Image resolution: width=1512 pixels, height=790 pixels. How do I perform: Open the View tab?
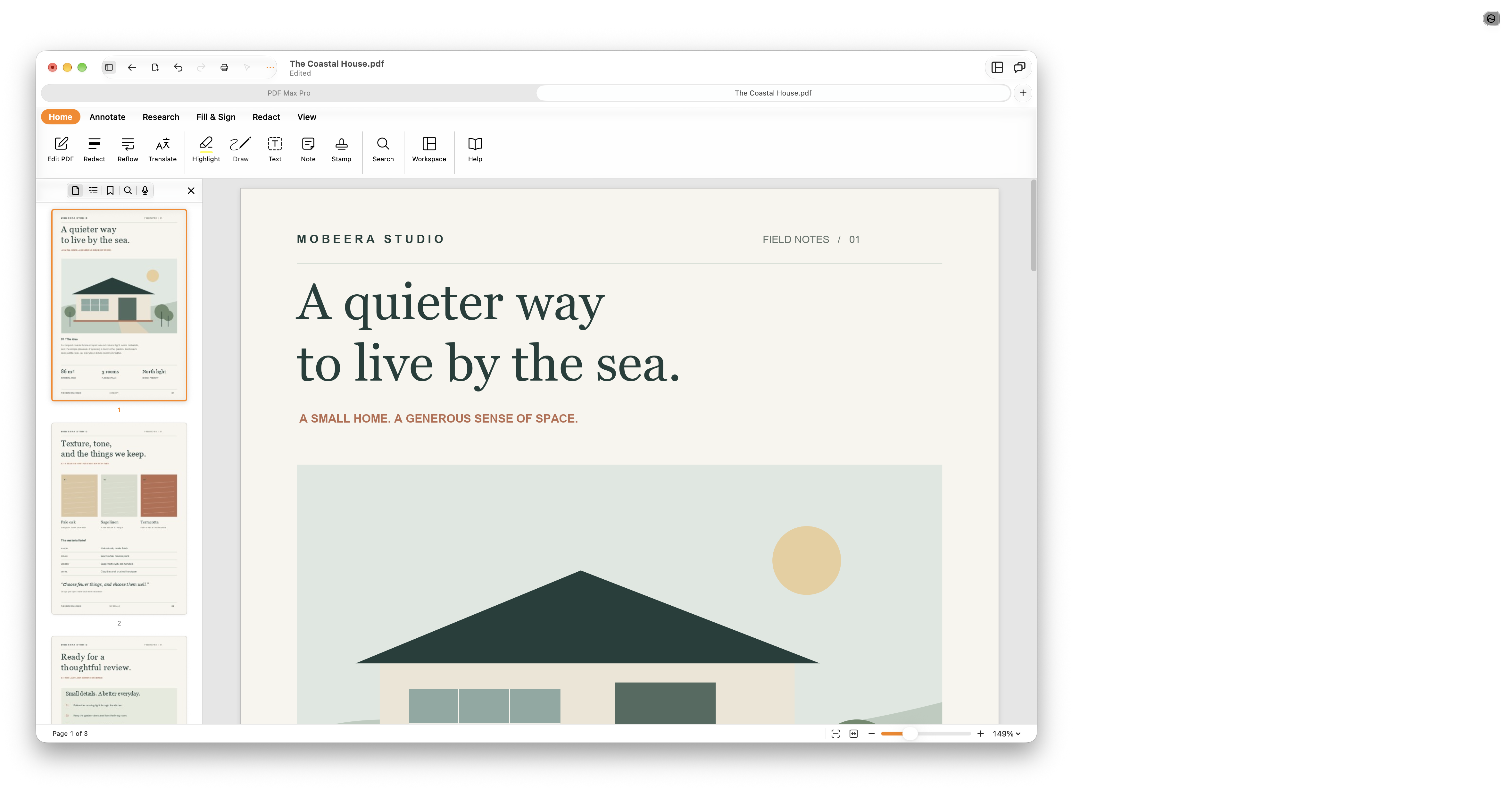(306, 117)
